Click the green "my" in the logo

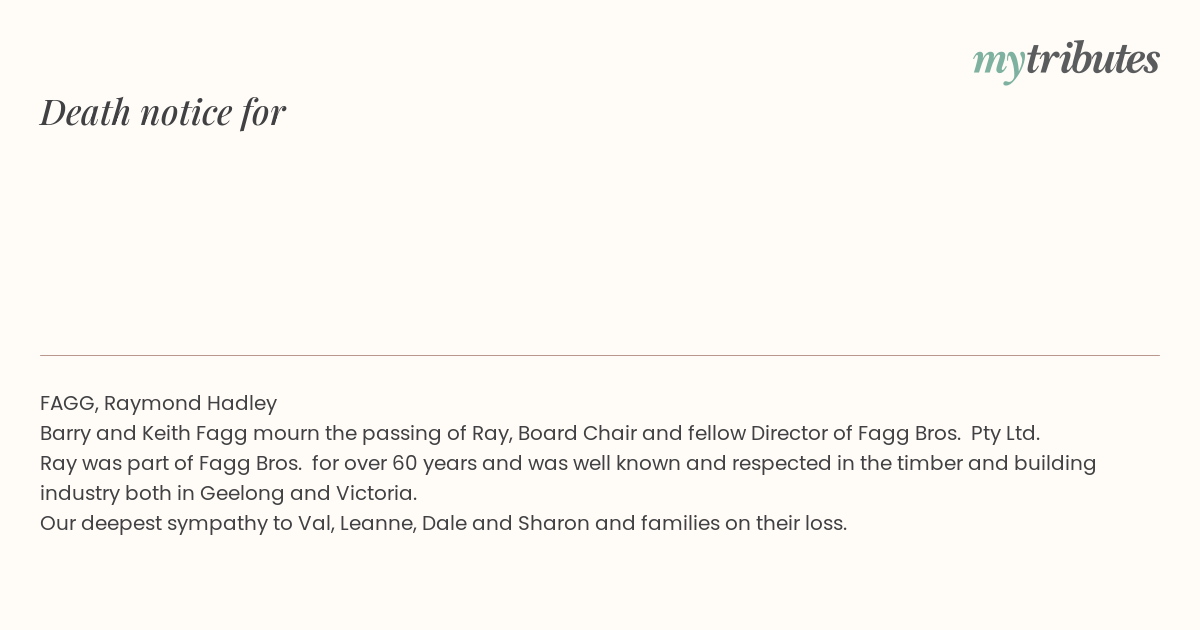(x=998, y=62)
